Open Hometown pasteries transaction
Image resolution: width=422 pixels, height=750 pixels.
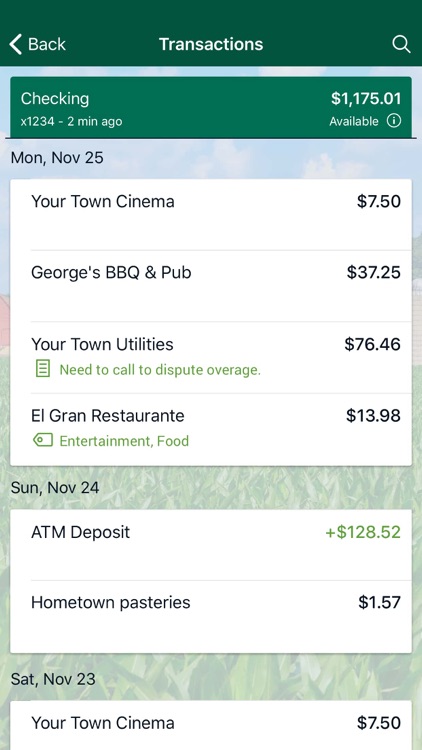[x=211, y=617]
